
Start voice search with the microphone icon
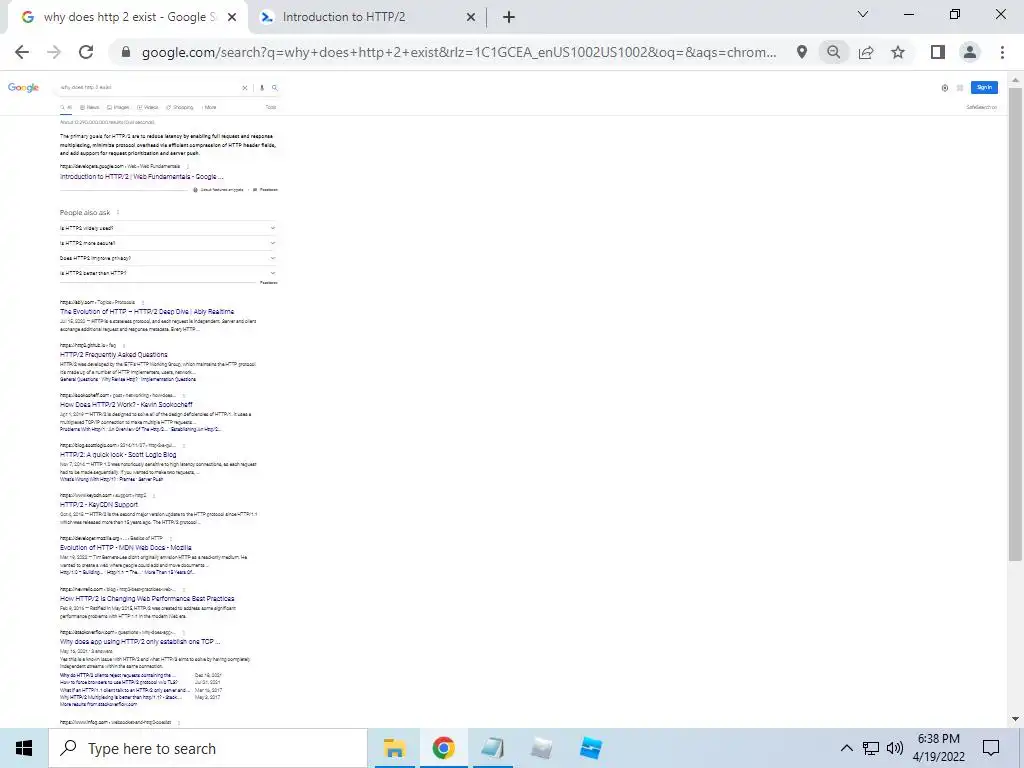262,88
